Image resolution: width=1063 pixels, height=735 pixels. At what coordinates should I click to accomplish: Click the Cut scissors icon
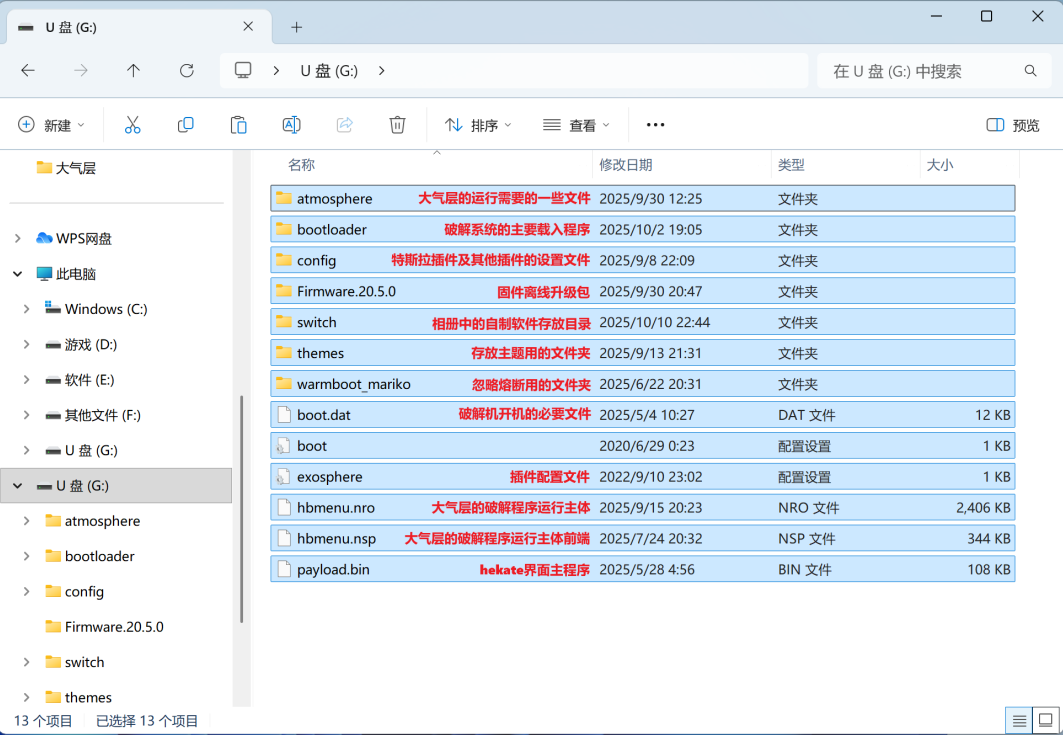coord(132,125)
